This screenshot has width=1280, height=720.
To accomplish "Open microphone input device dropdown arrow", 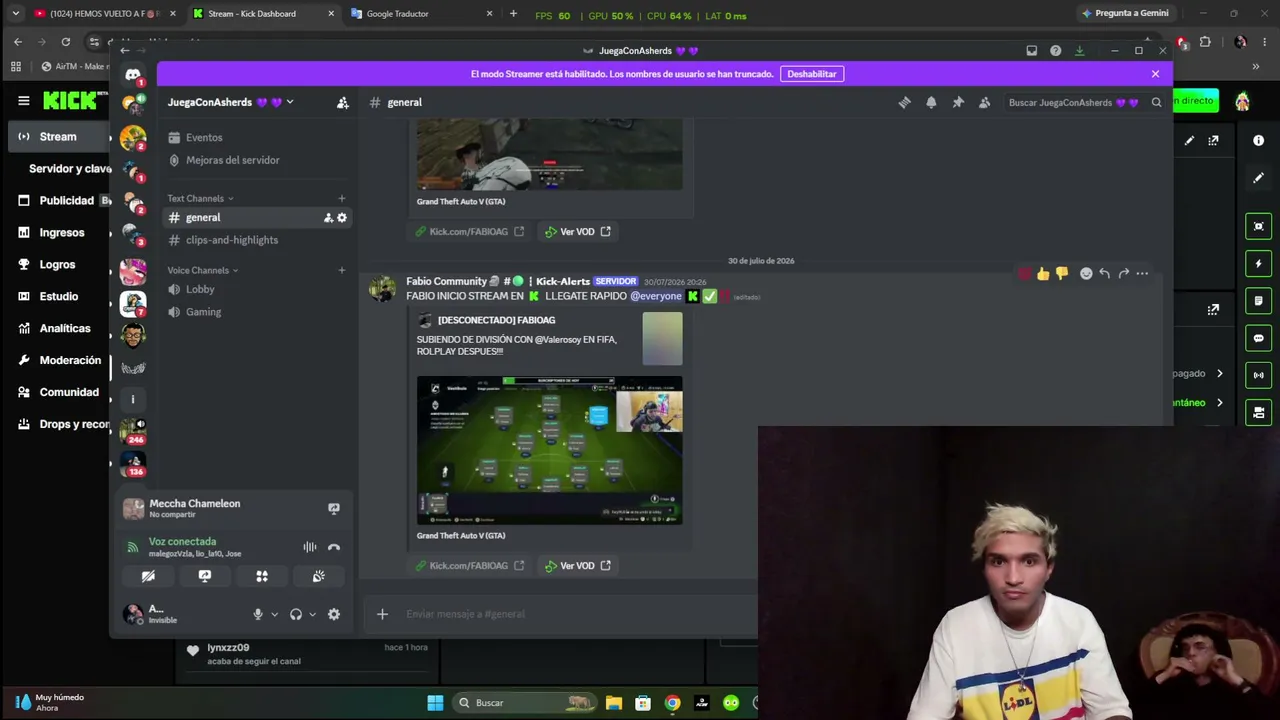I will (274, 615).
